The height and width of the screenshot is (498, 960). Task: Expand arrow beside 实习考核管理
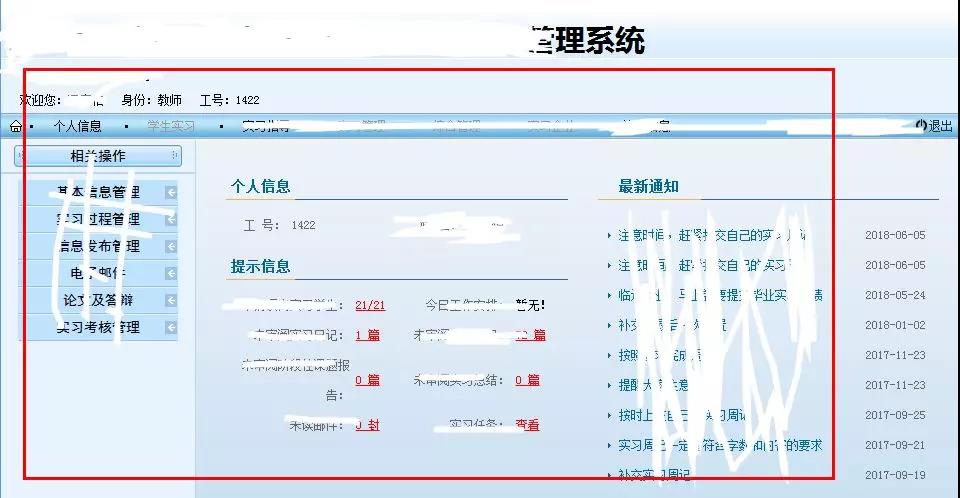click(x=171, y=327)
